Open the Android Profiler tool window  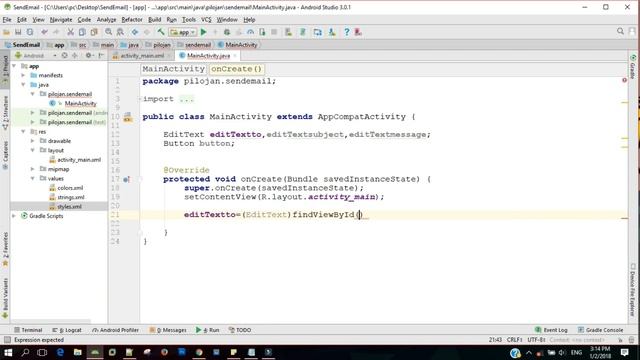(116, 330)
